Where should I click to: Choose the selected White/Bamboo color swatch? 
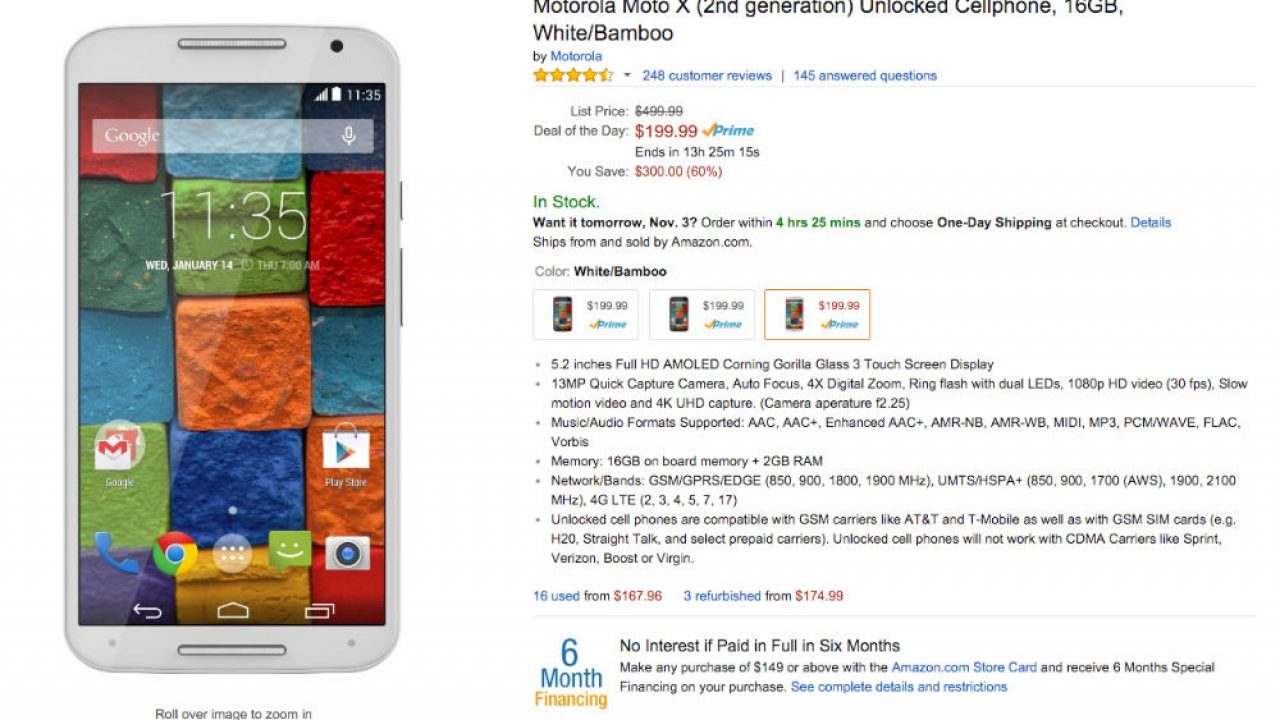(817, 315)
